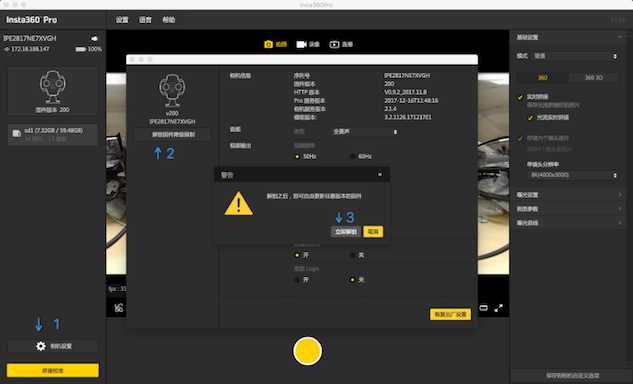Click the IP address 172.18.188.147

30,49
